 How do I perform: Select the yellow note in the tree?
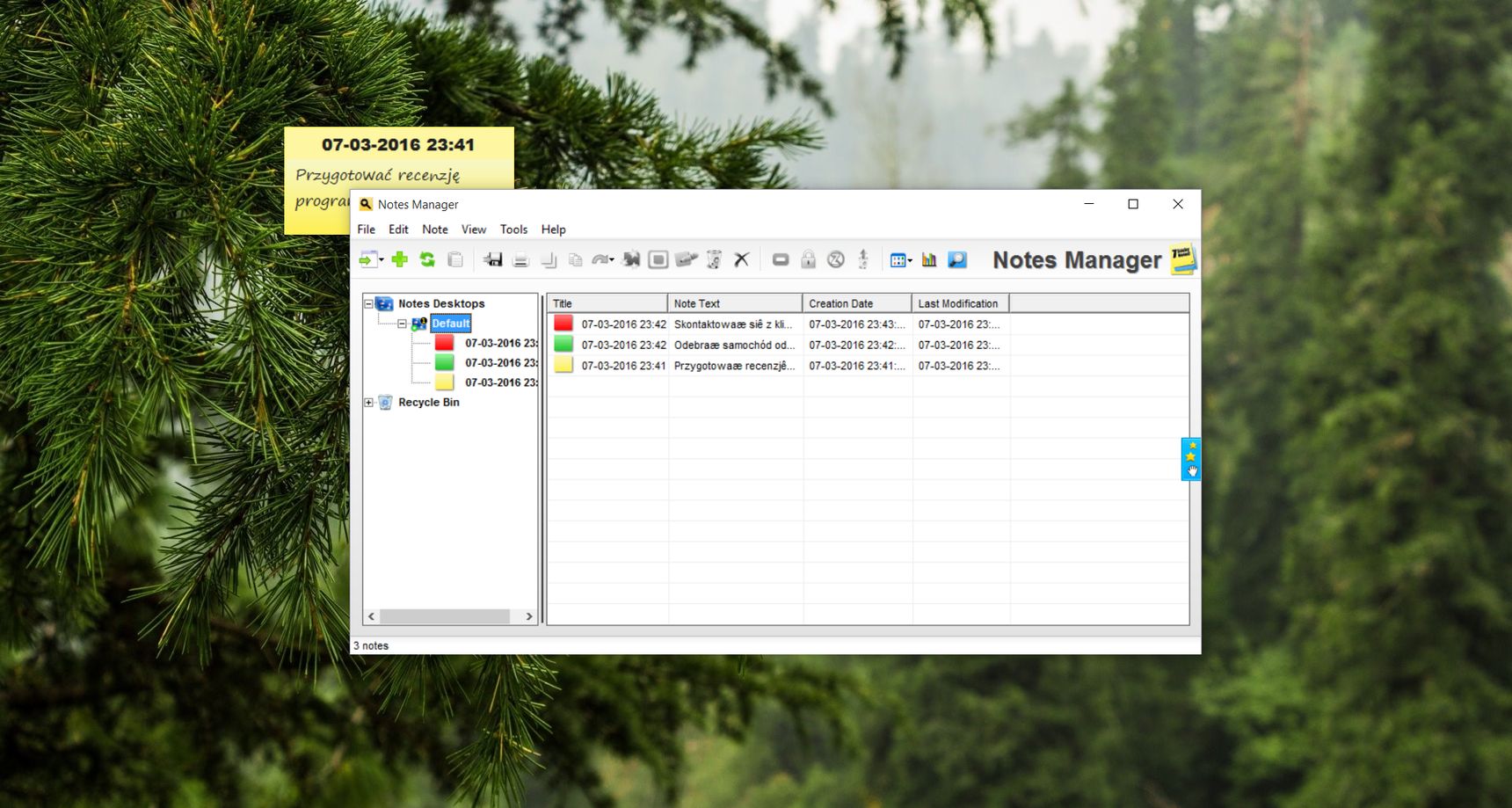(486, 382)
